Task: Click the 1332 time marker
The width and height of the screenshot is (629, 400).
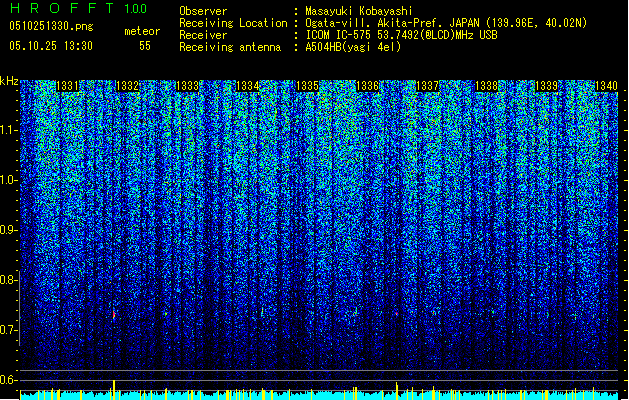Action: tap(127, 86)
